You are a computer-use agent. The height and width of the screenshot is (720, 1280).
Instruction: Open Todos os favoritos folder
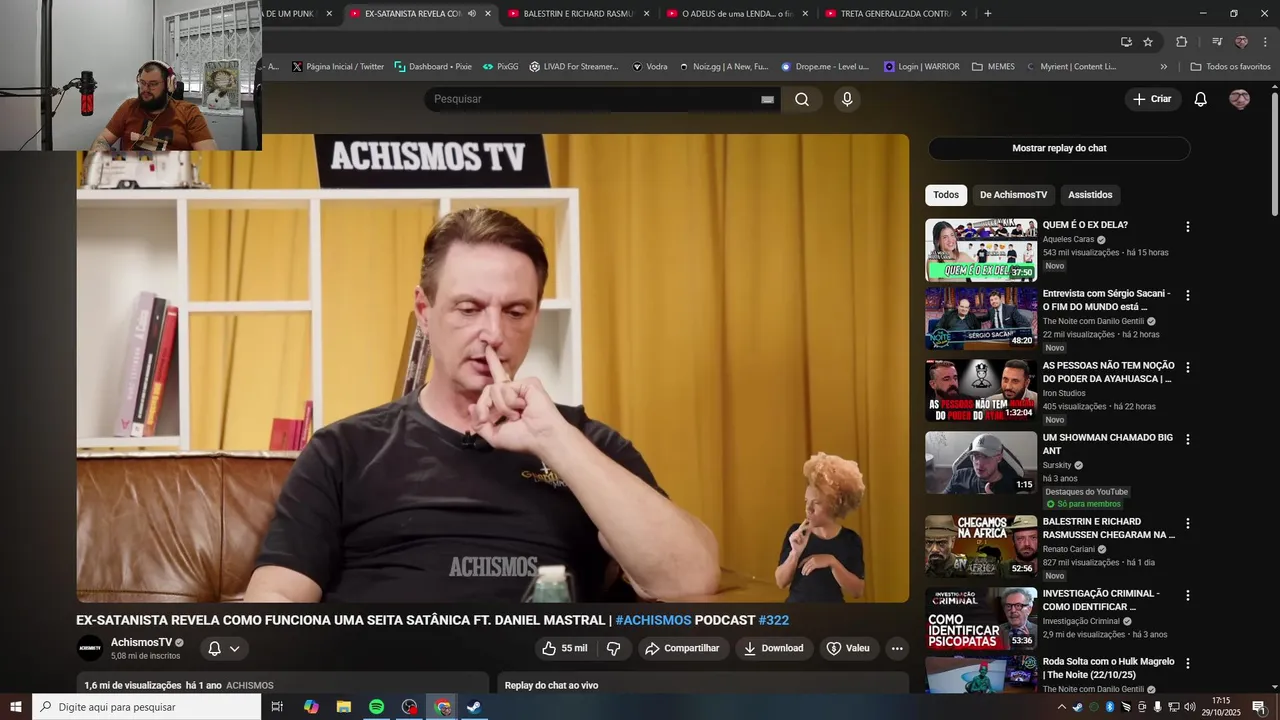point(1230,67)
